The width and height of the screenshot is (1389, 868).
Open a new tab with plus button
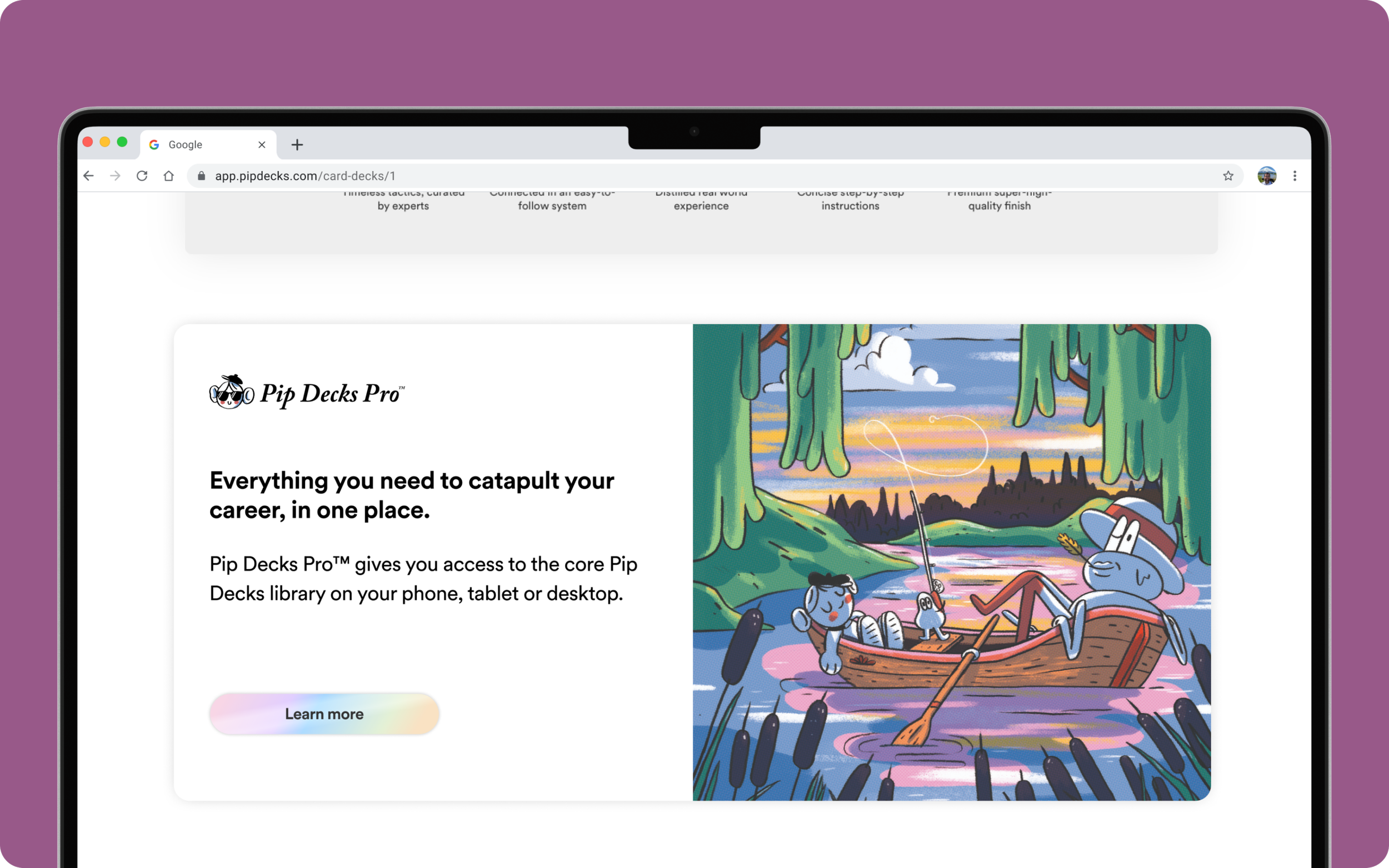point(297,144)
